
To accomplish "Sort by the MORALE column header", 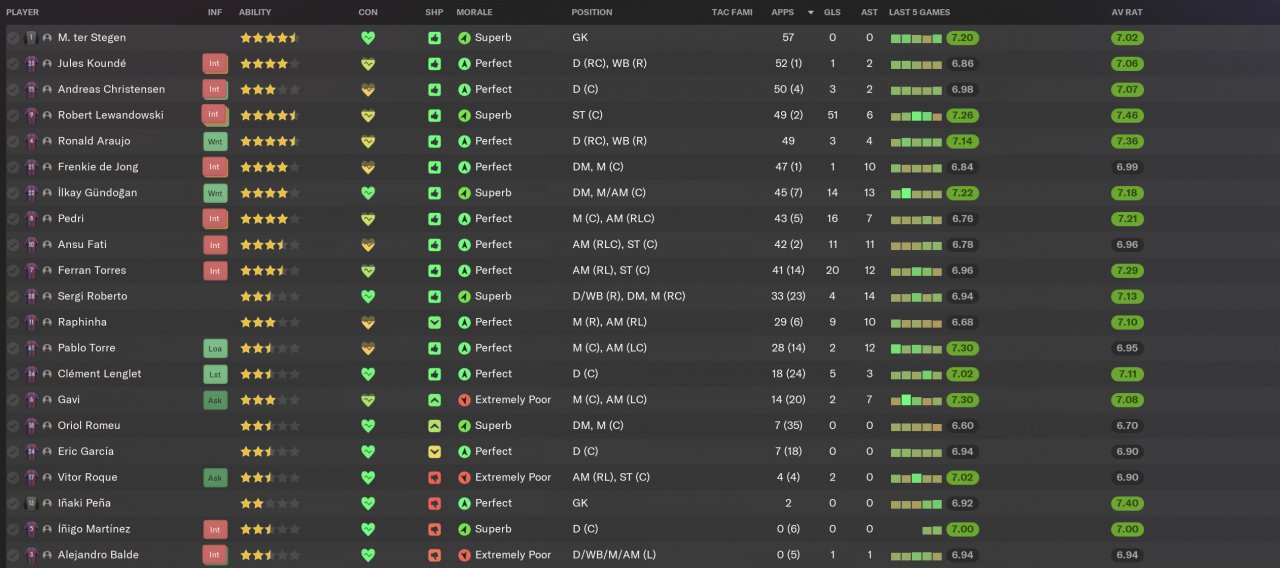I will (474, 12).
